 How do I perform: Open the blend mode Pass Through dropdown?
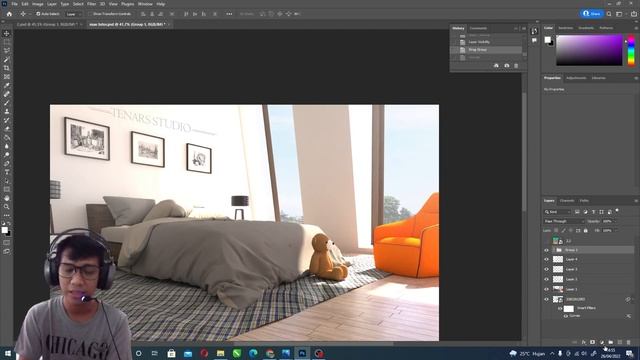pos(564,221)
